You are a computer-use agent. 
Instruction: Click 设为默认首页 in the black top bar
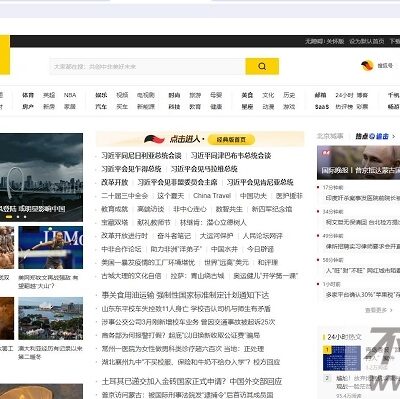click(x=367, y=41)
